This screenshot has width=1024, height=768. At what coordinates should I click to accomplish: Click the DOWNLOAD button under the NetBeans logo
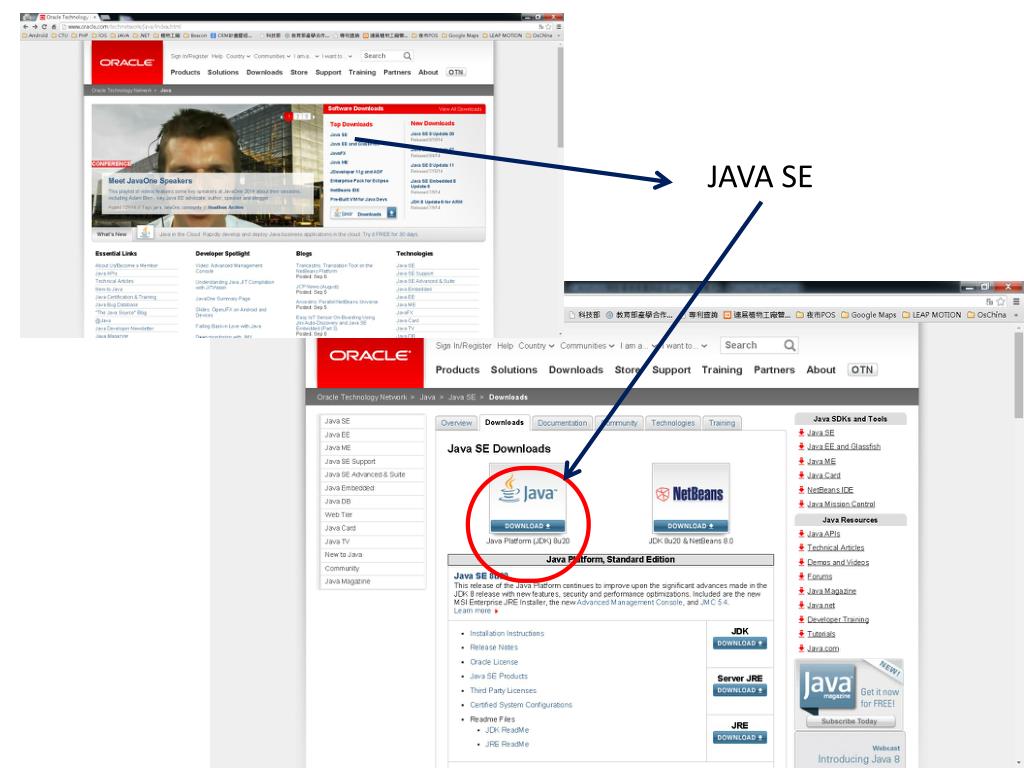[x=690, y=526]
